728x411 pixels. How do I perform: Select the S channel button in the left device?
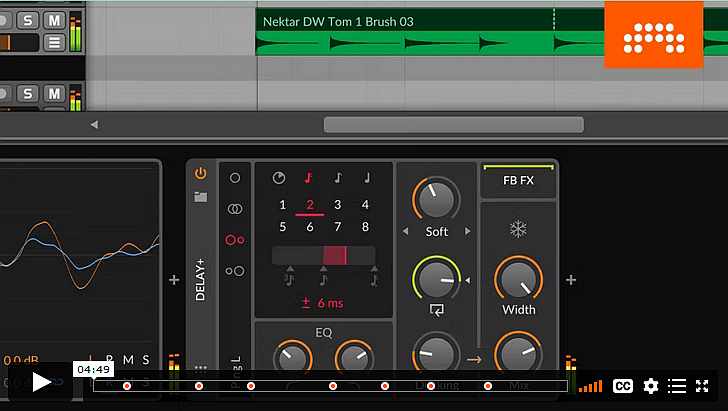pos(146,359)
